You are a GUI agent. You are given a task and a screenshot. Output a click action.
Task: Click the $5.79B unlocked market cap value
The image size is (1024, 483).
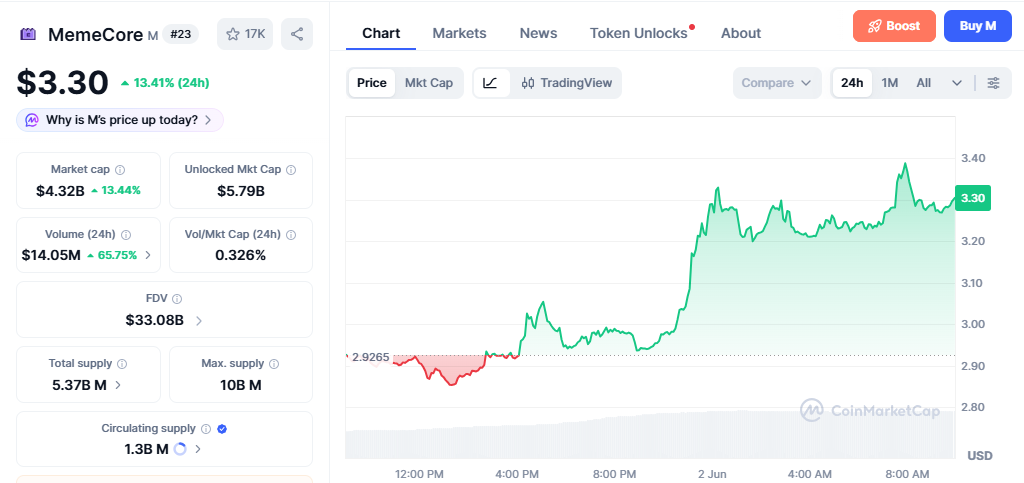click(x=240, y=191)
